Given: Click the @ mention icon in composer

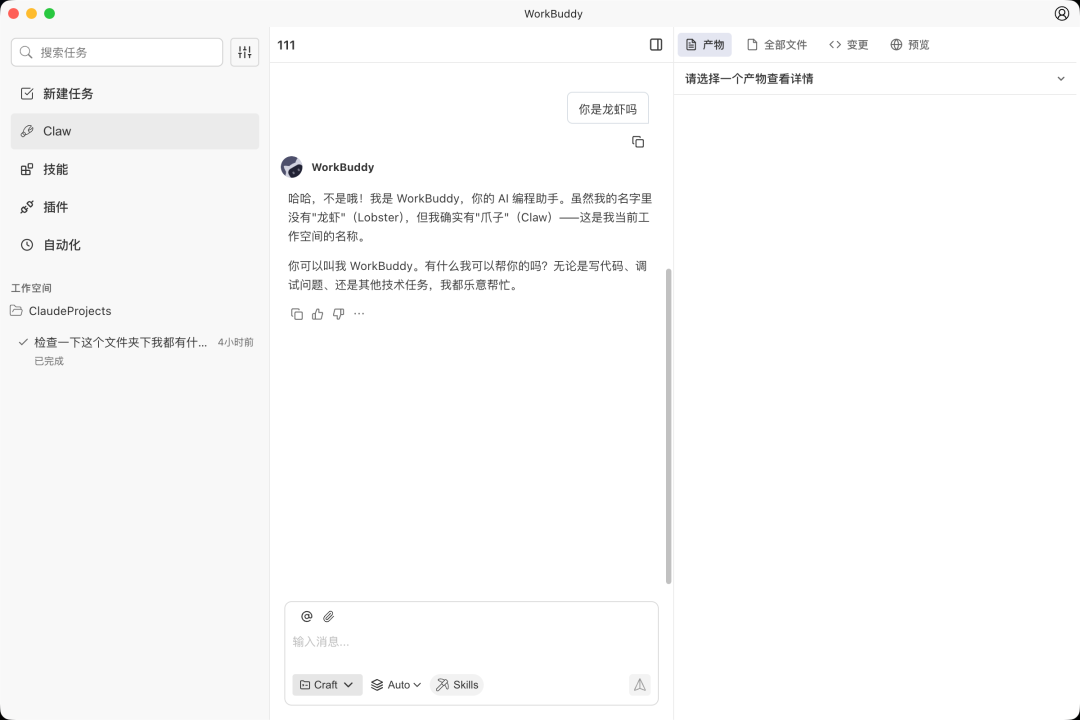Looking at the screenshot, I should [x=306, y=616].
